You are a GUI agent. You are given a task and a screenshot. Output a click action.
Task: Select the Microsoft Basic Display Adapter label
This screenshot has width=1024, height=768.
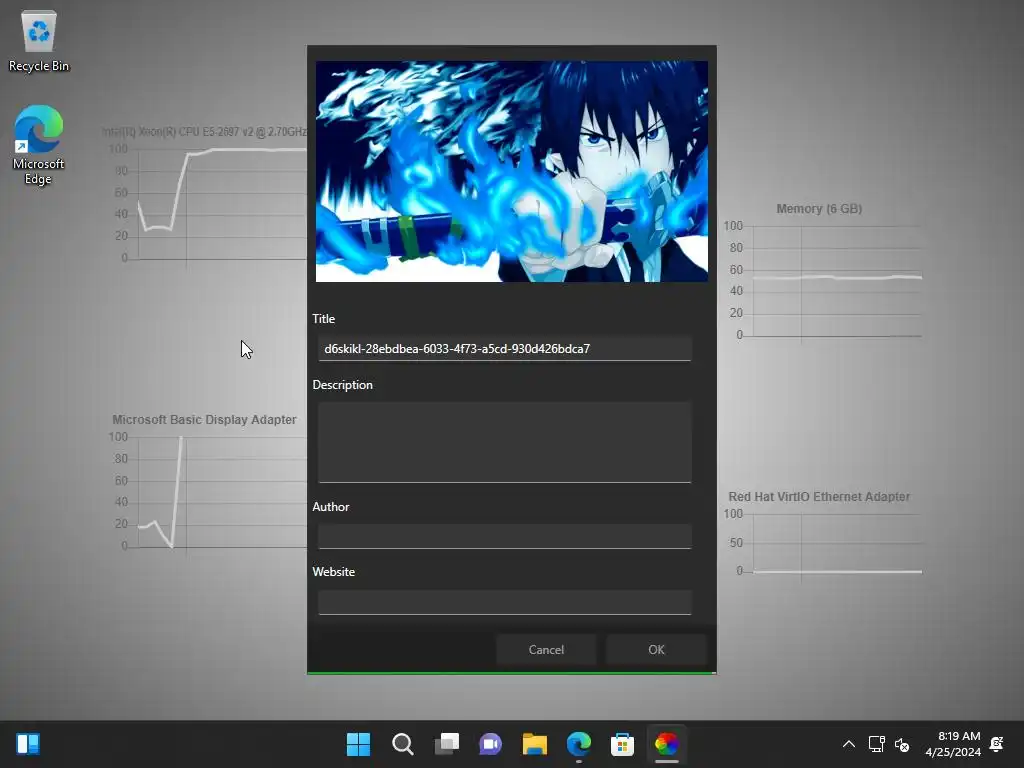pyautogui.click(x=204, y=420)
